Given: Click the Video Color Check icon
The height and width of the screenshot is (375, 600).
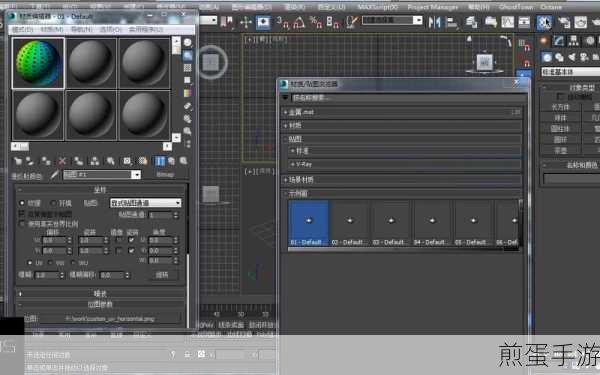Looking at the screenshot, I should click(188, 93).
